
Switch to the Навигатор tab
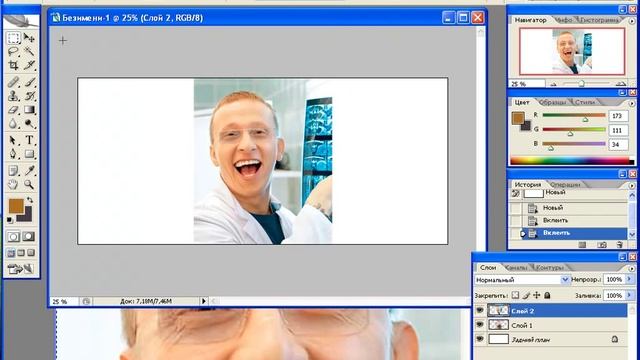point(530,20)
